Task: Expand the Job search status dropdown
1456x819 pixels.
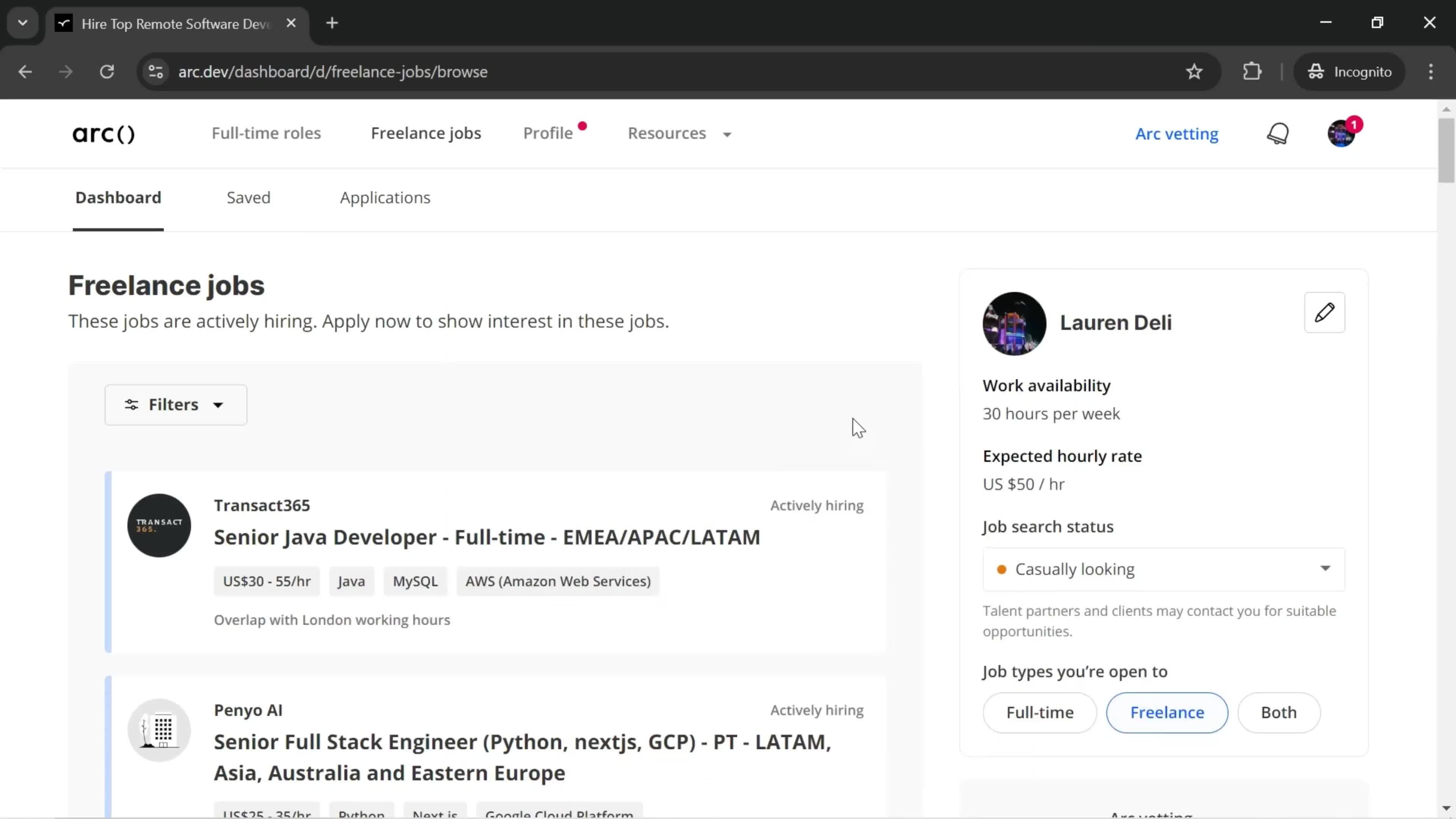Action: coord(1325,568)
